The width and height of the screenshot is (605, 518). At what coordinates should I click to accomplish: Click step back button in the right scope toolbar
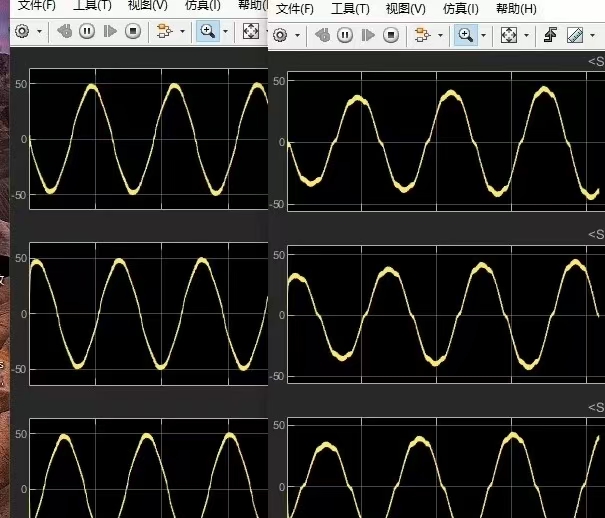pos(322,35)
